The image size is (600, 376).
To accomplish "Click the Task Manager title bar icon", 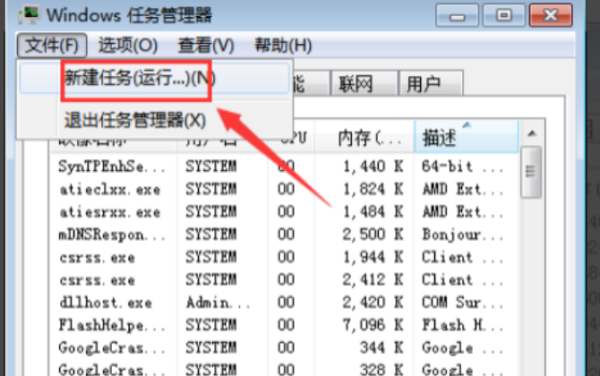I will tap(29, 15).
